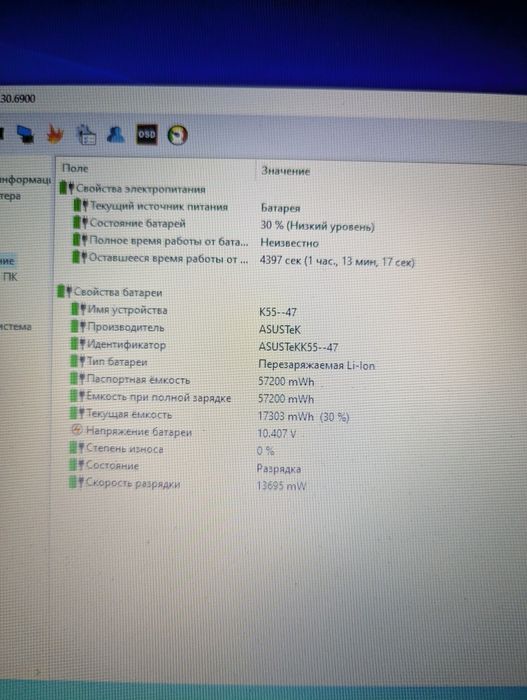527x700 pixels.
Task: Select the Производитель field label
Action: (126, 327)
